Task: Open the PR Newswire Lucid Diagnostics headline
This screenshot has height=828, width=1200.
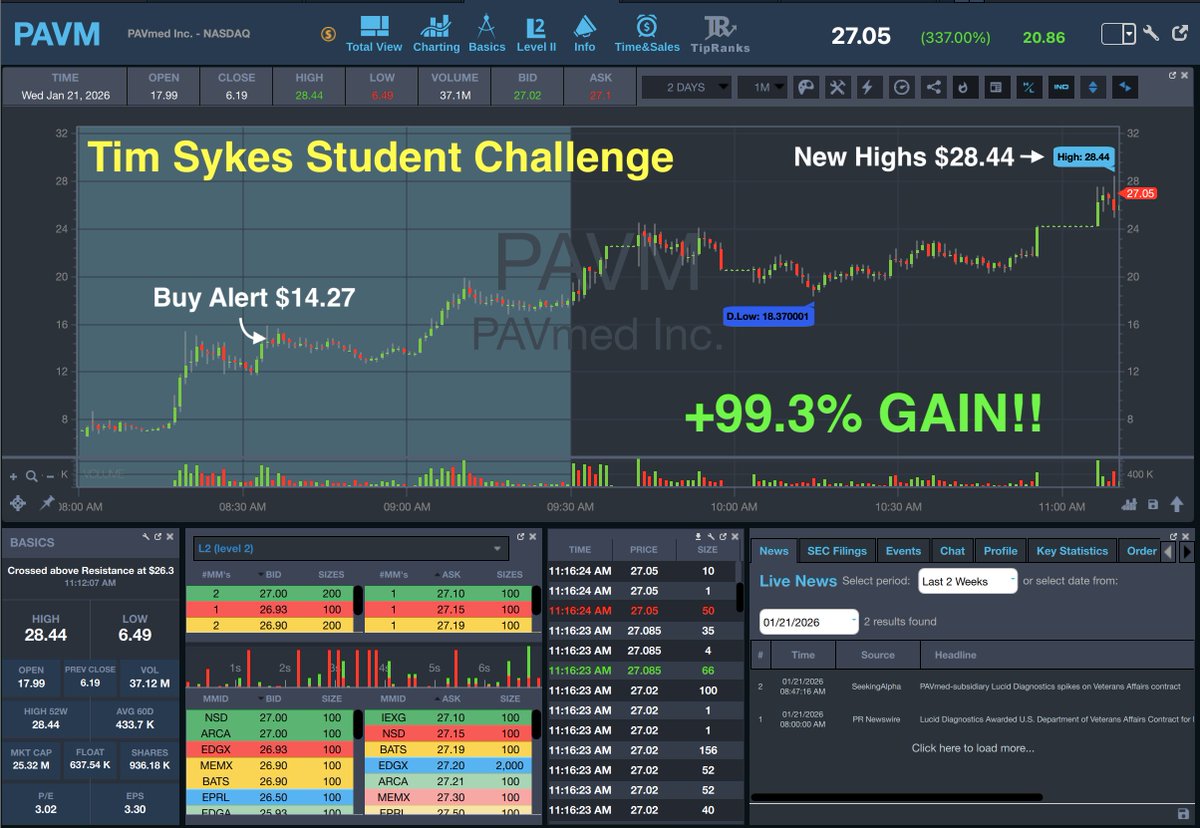Action: point(1055,720)
